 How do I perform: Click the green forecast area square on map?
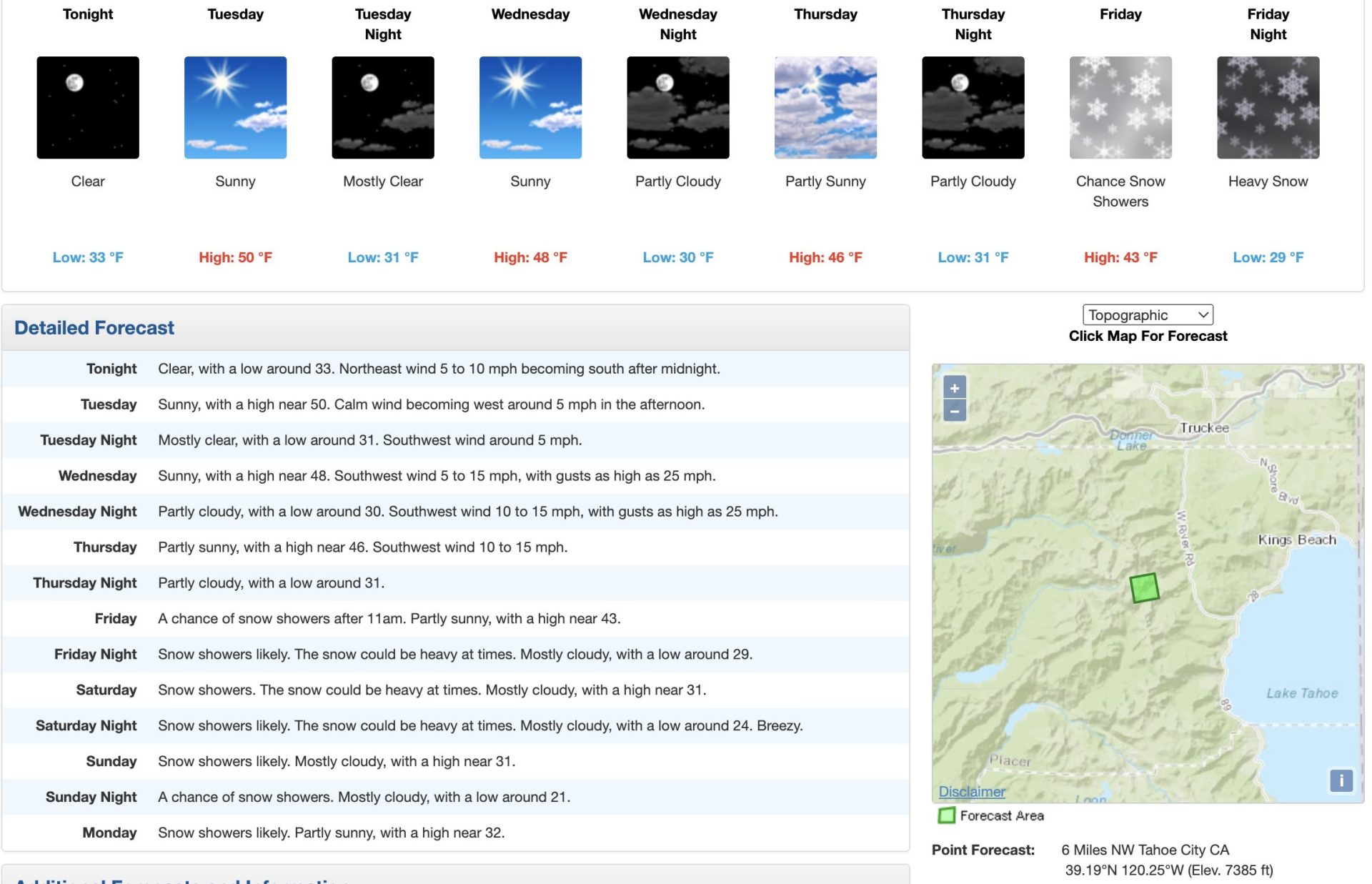coord(1144,588)
